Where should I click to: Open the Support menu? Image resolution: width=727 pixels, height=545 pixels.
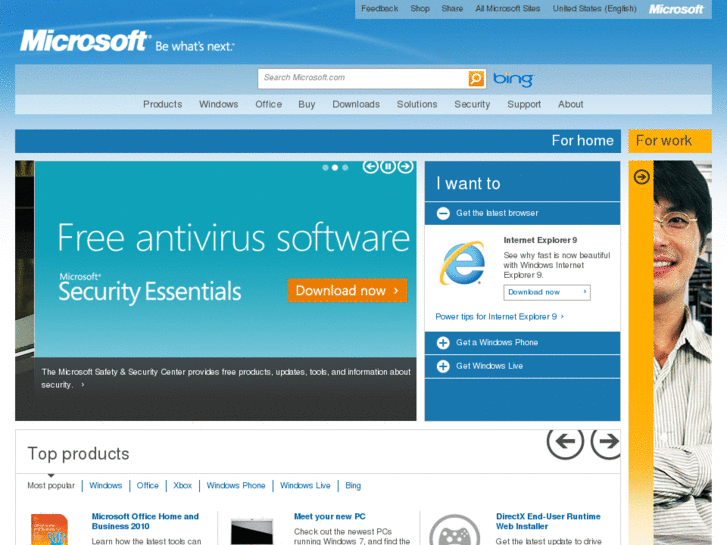click(524, 104)
